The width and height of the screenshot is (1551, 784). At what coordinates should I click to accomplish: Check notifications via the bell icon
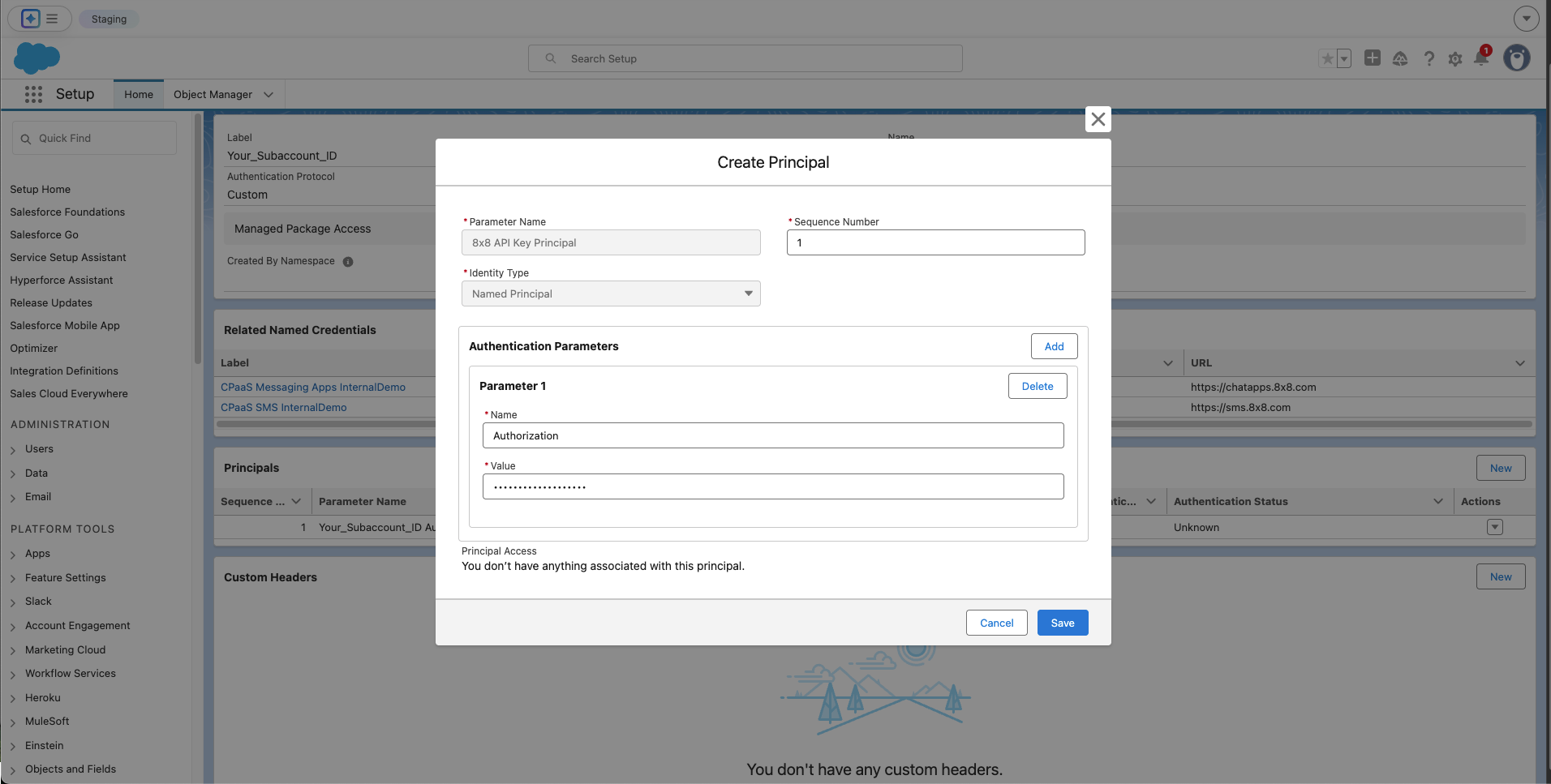(1482, 58)
